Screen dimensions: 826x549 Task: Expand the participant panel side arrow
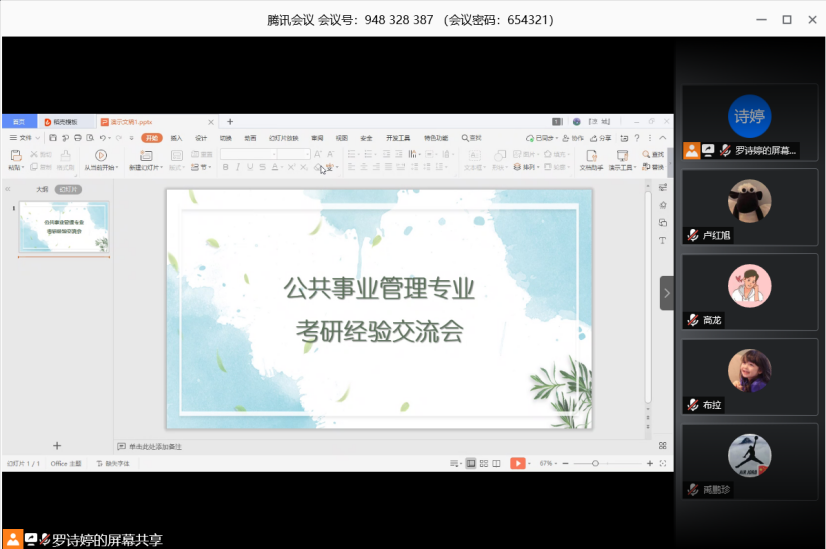[x=667, y=293]
